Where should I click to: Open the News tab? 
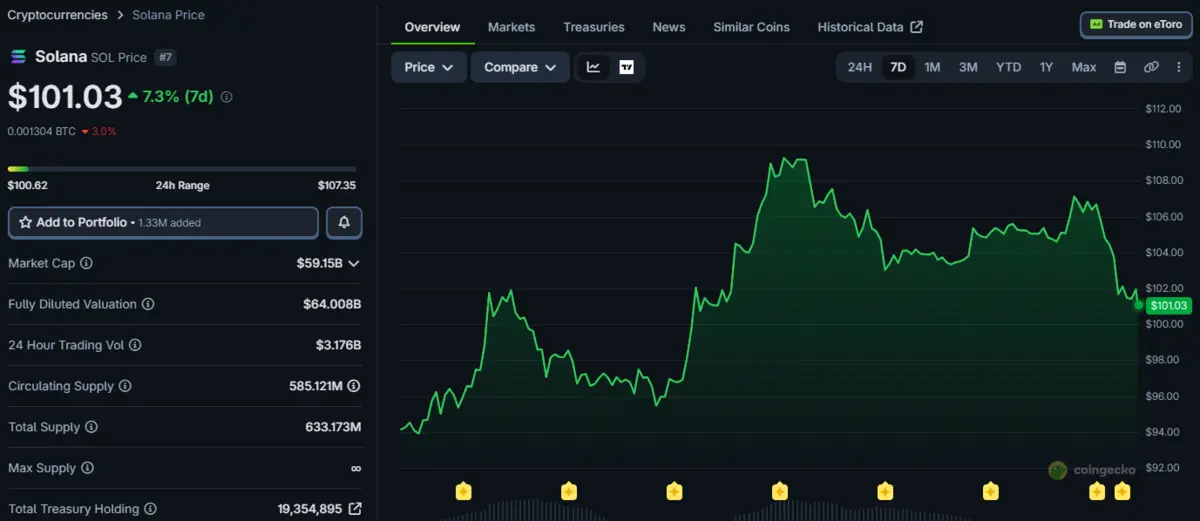[669, 27]
